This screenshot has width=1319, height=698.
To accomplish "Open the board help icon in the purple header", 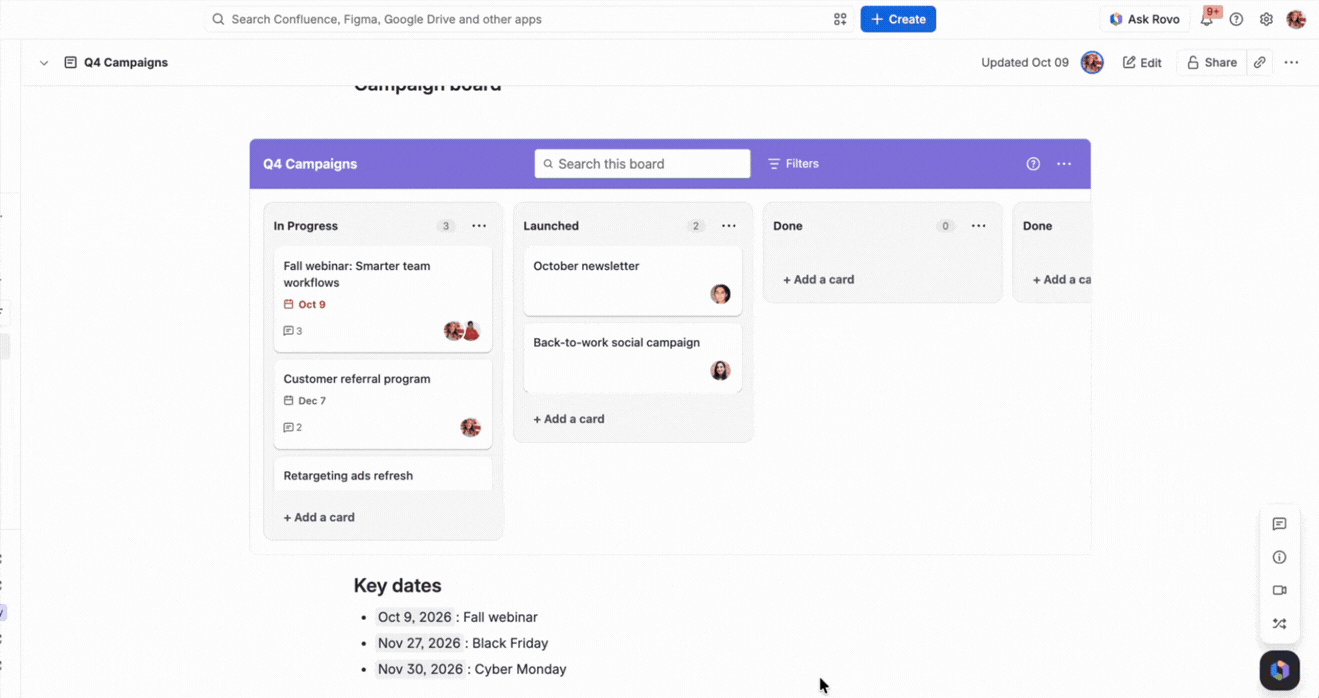I will coord(1033,164).
